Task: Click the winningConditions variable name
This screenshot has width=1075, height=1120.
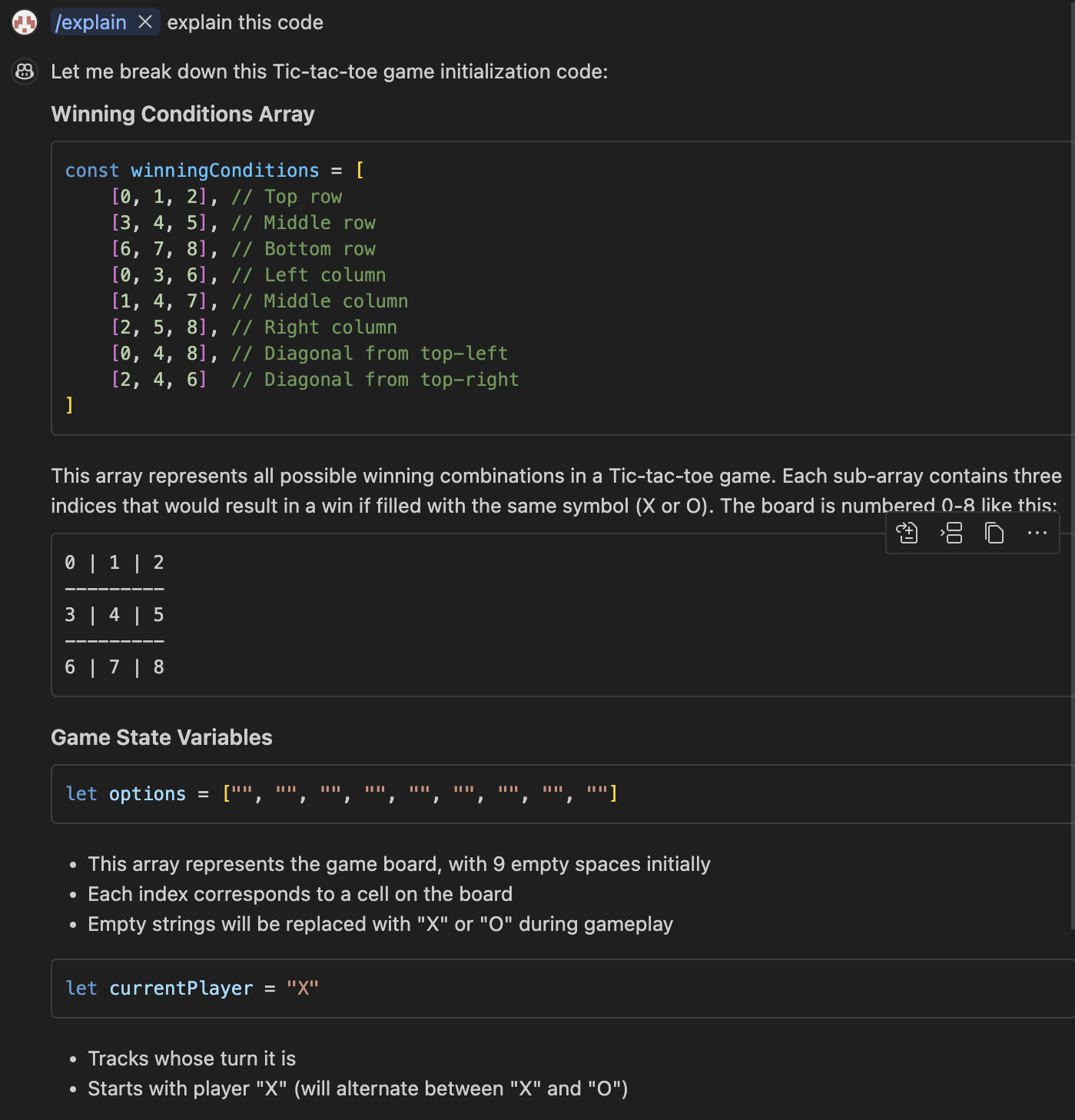Action: pyautogui.click(x=224, y=171)
